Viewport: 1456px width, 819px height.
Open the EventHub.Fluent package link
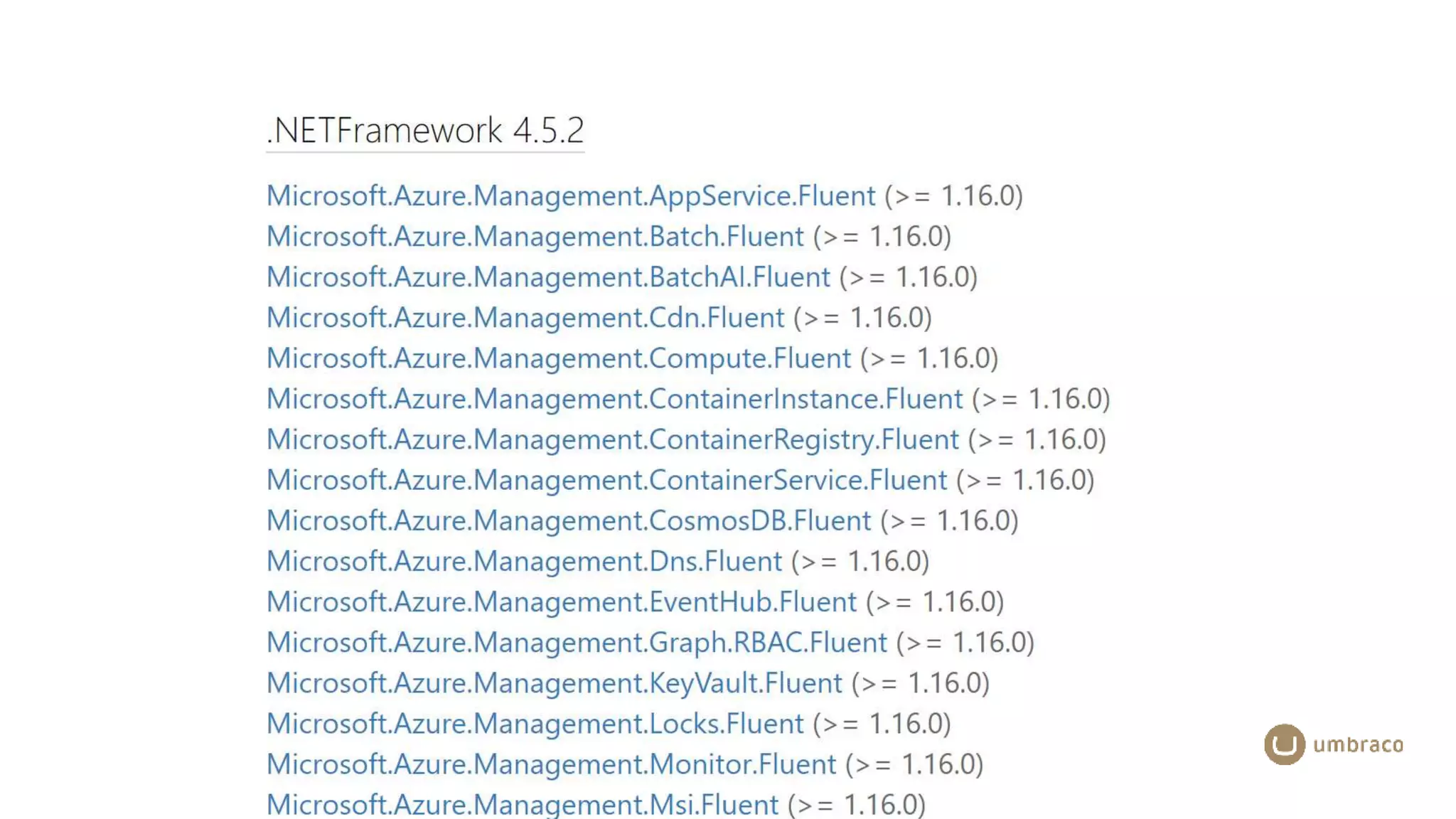[562, 601]
